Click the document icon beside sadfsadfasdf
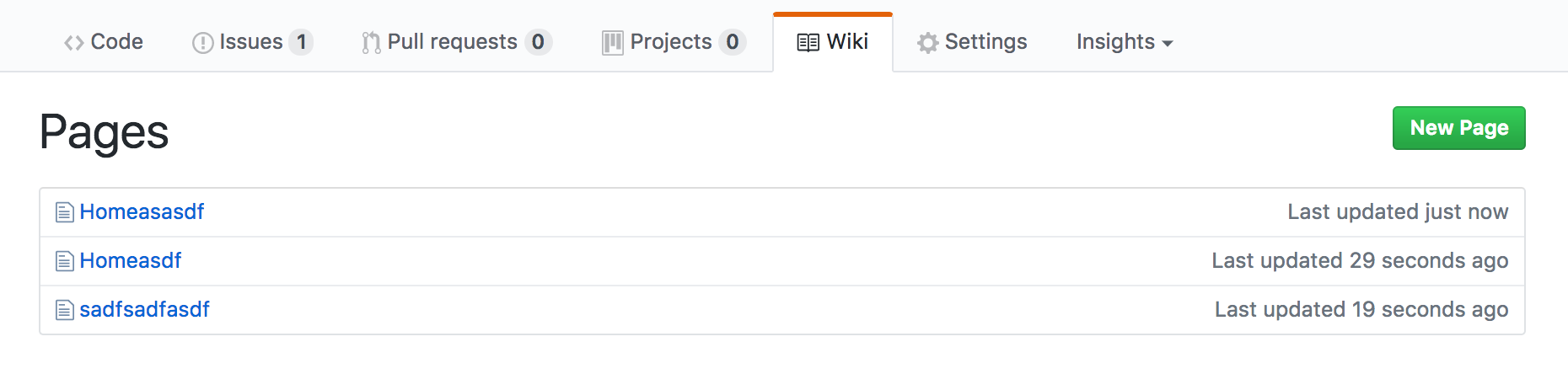1568x374 pixels. 65,310
